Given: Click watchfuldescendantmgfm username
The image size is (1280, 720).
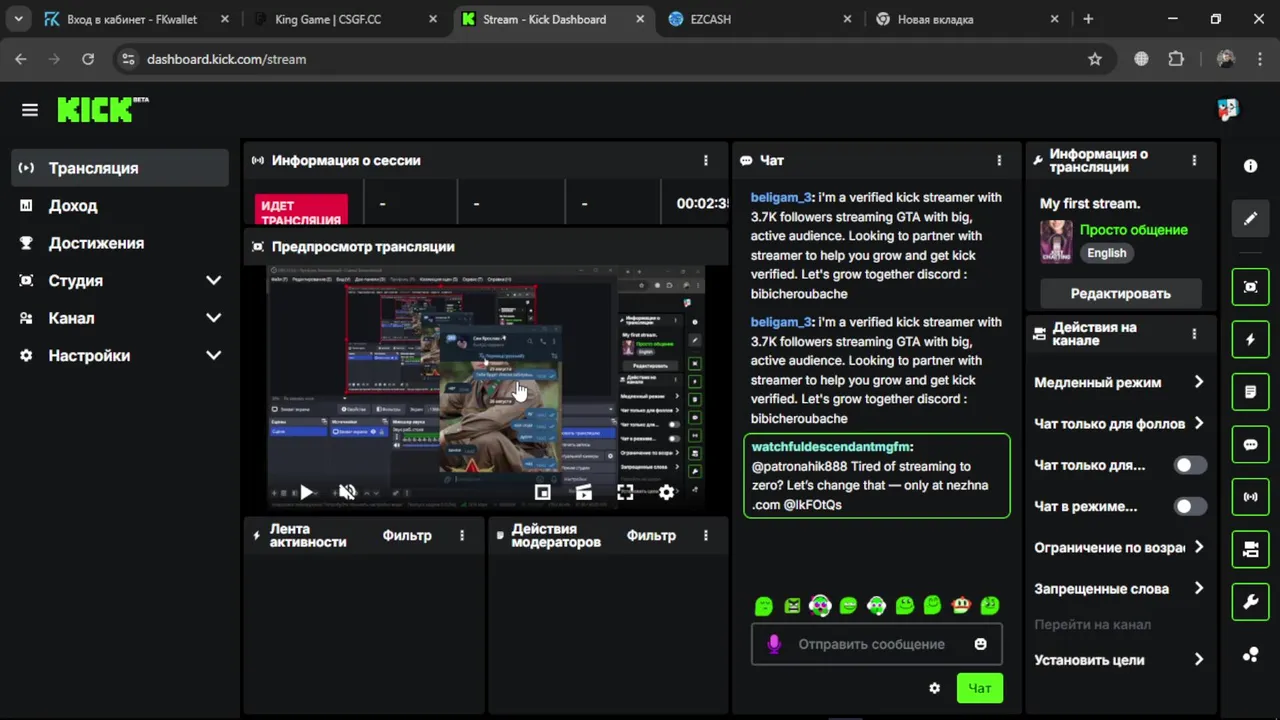Looking at the screenshot, I should coord(831,447).
